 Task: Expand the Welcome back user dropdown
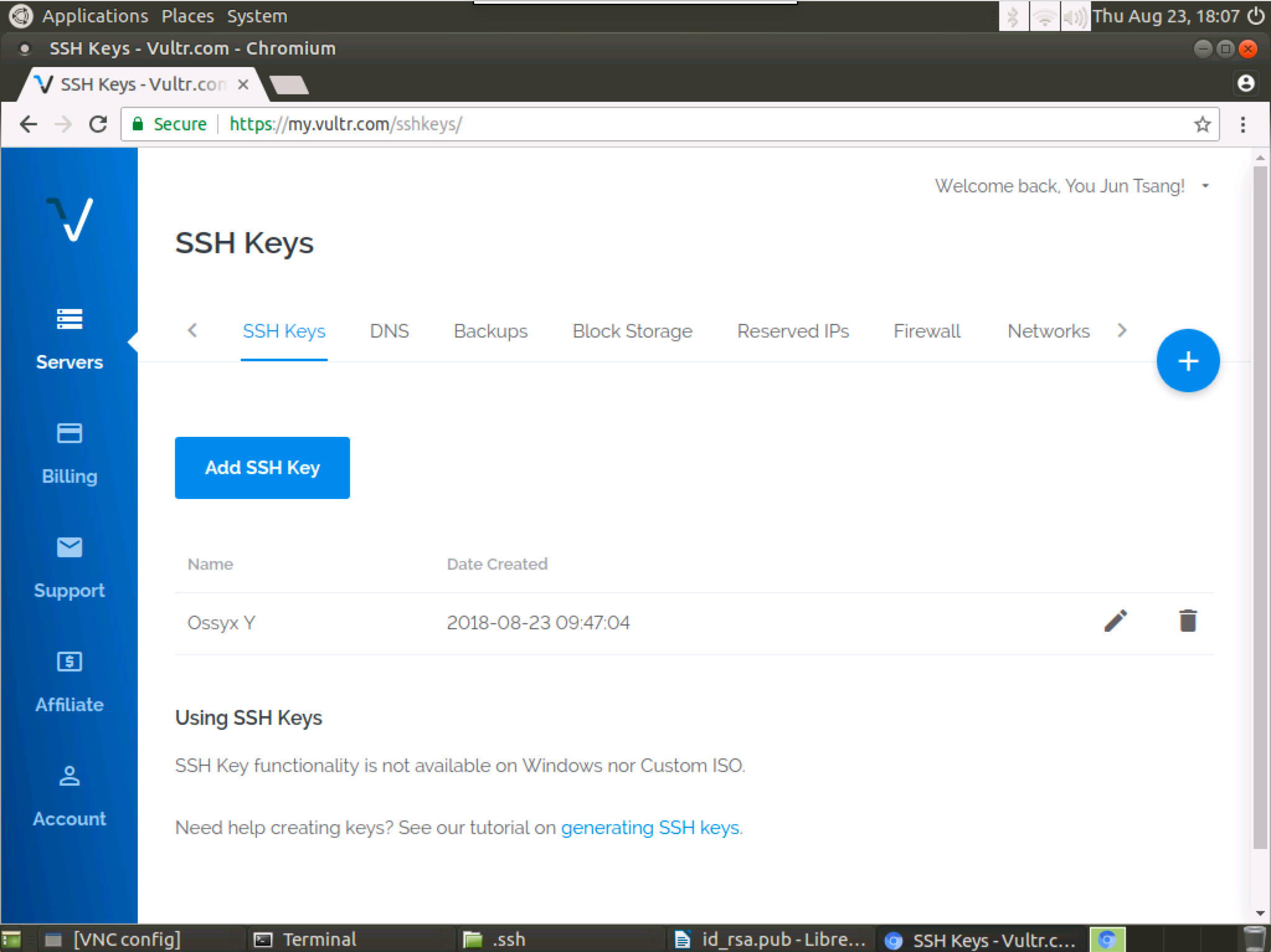1205,186
